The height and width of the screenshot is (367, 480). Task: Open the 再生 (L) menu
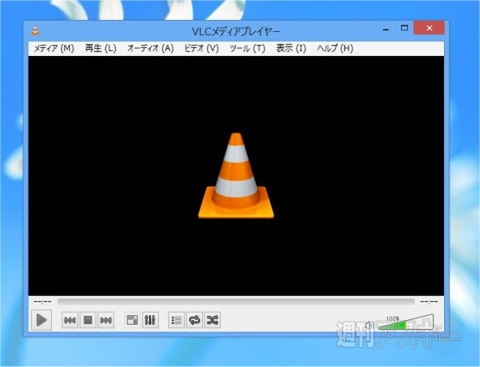[101, 48]
